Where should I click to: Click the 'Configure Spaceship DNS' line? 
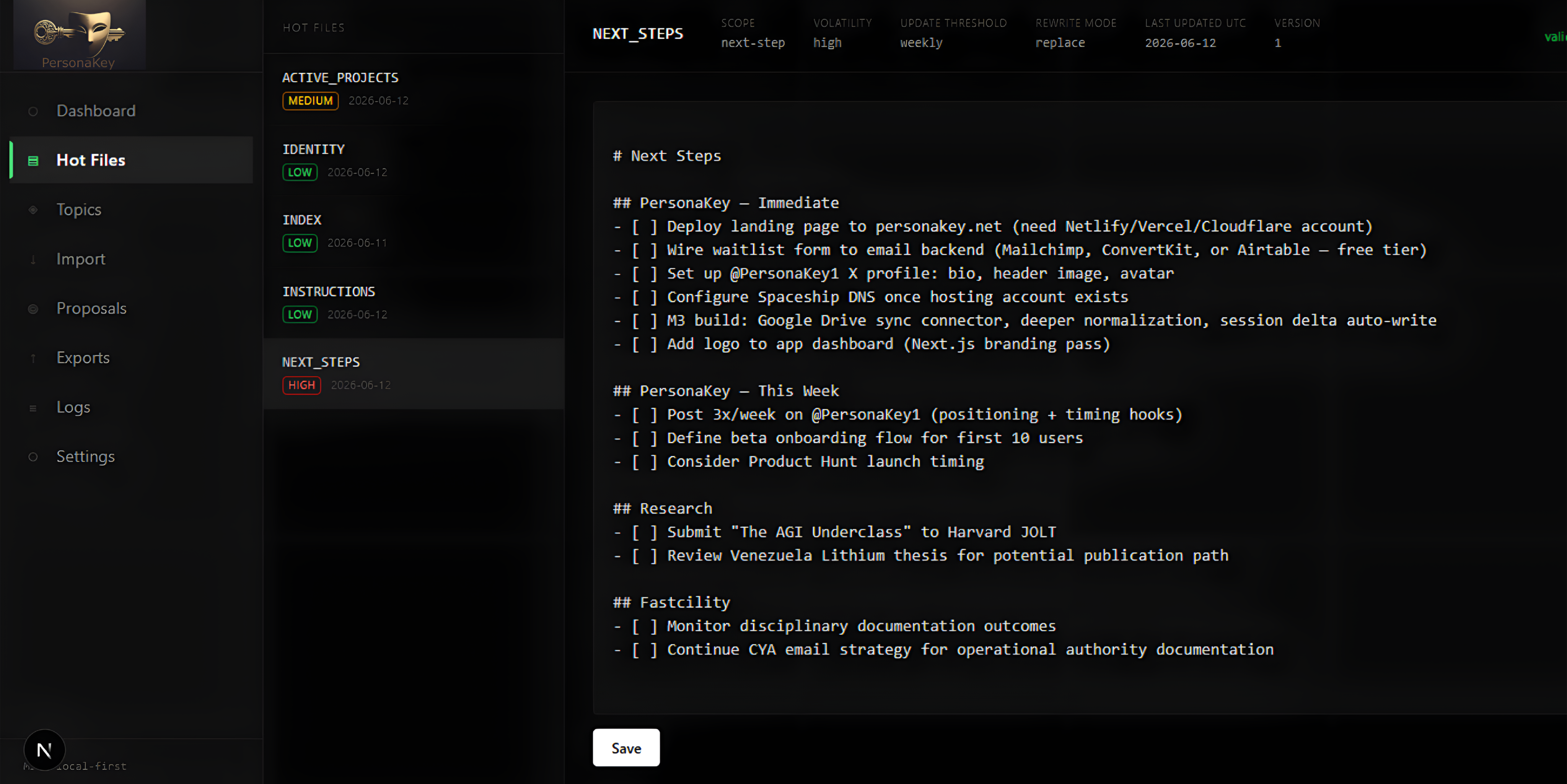click(x=870, y=297)
